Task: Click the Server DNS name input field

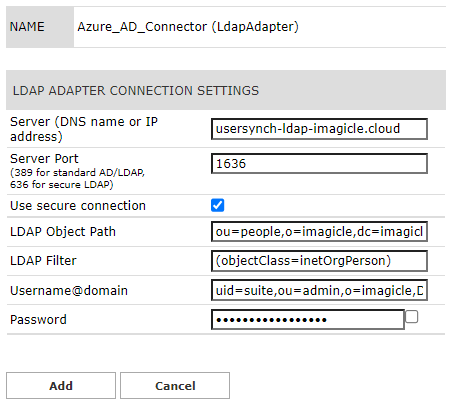Action: pyautogui.click(x=319, y=129)
